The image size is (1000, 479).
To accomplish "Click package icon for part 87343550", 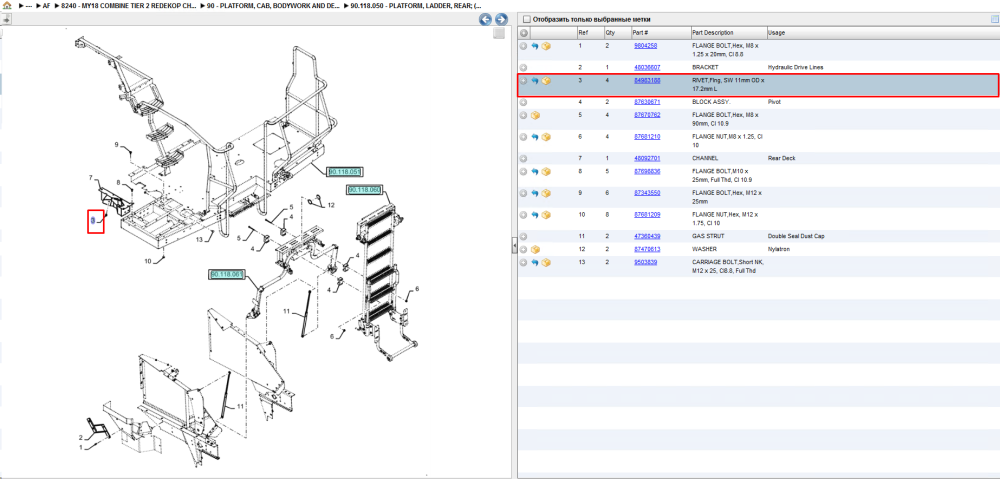I will pyautogui.click(x=546, y=193).
